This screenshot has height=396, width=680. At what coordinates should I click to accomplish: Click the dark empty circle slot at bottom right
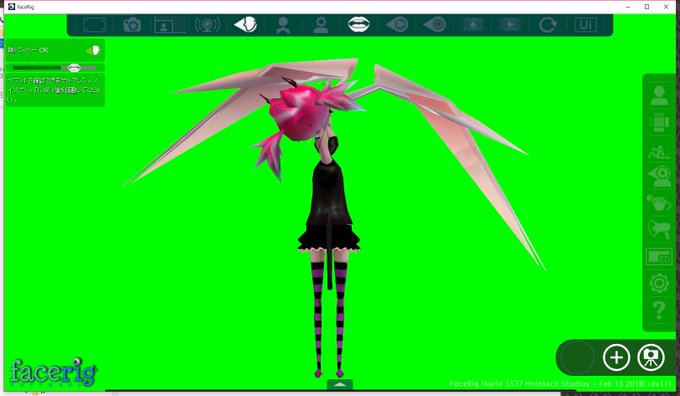tap(577, 357)
